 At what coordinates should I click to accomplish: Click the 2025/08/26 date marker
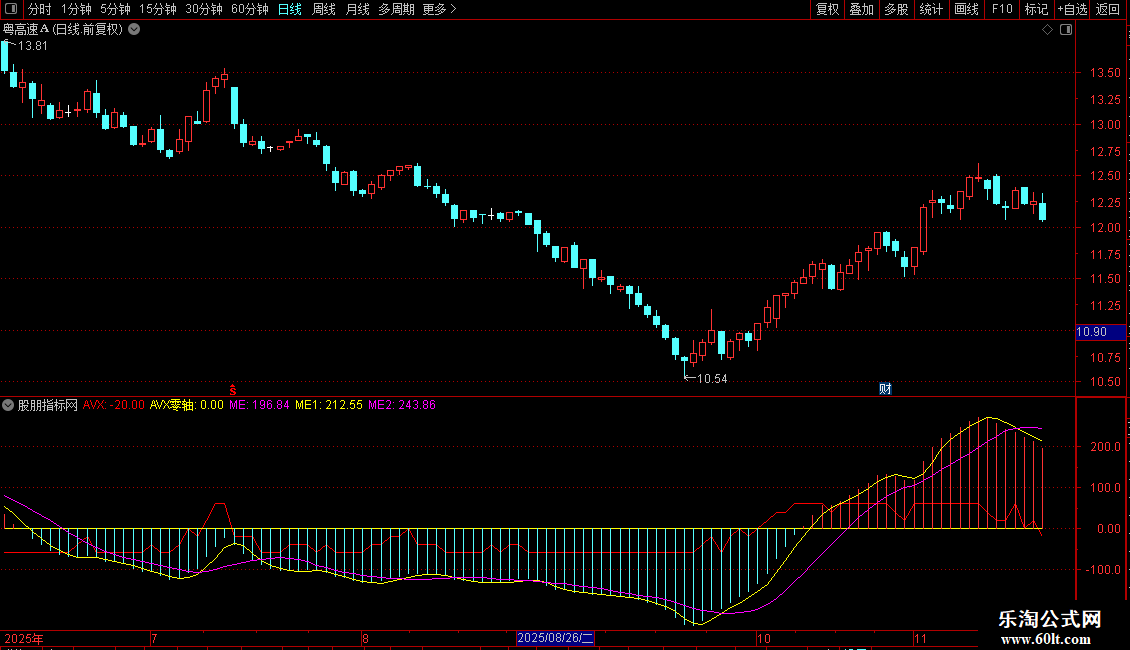coord(556,638)
